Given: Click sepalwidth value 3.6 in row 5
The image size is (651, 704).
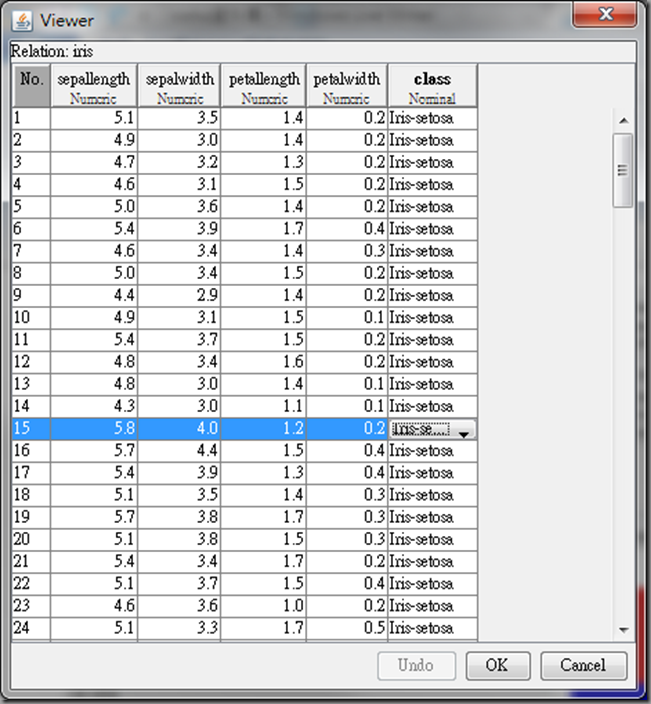Looking at the screenshot, I should pyautogui.click(x=179, y=207).
